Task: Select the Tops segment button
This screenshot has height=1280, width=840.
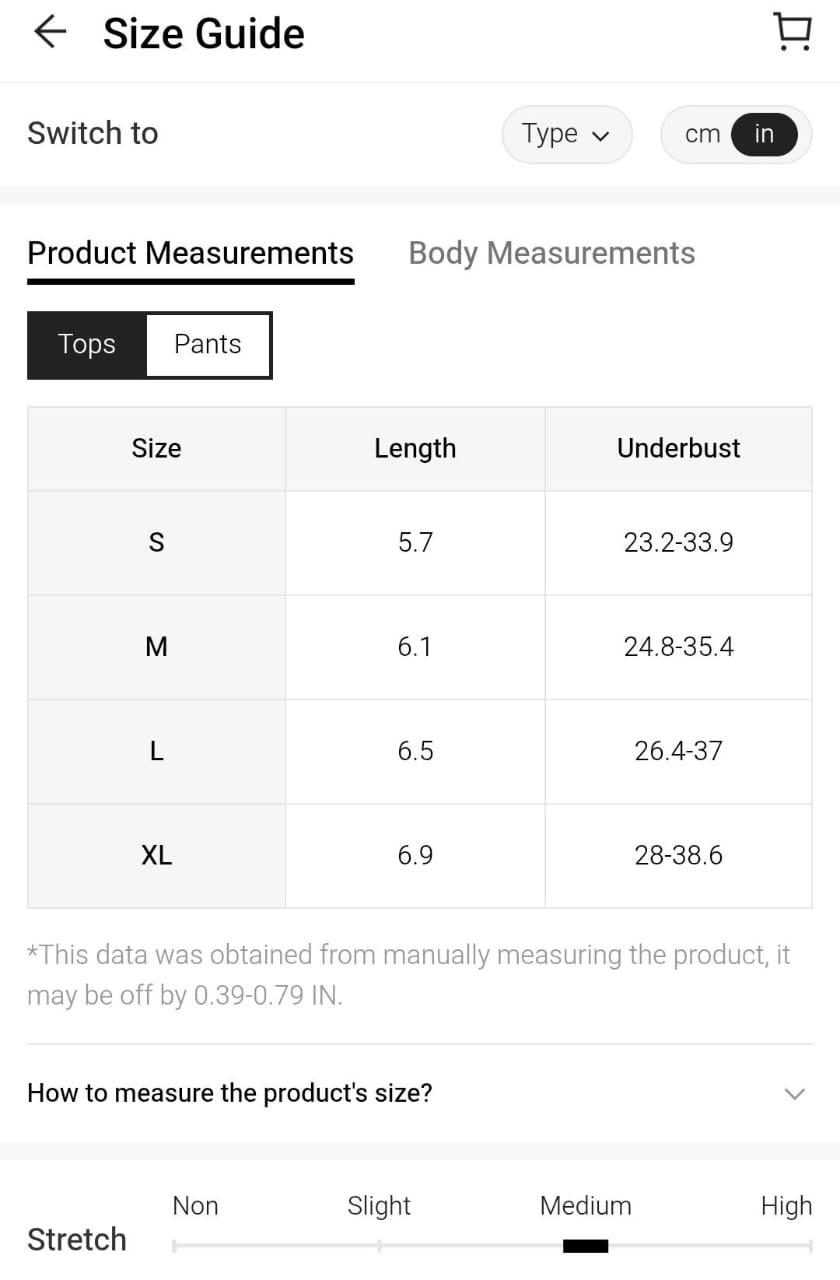Action: 87,345
